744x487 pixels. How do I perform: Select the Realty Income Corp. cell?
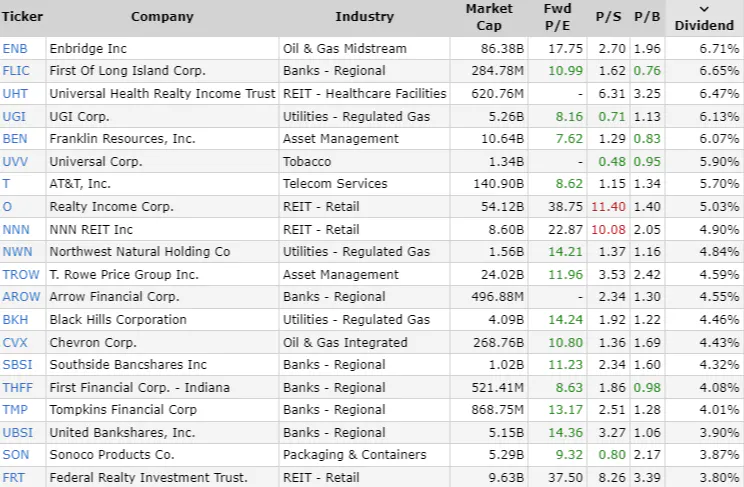[162, 206]
